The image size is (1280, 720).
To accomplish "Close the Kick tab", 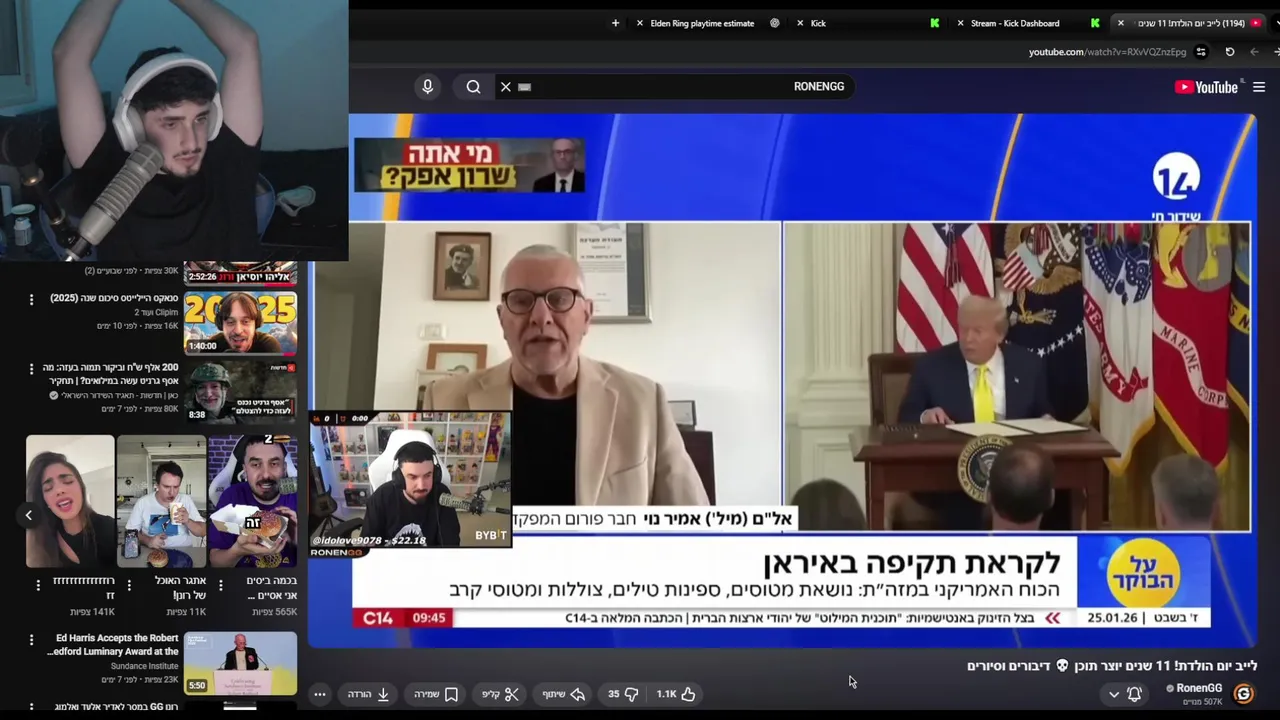I will point(800,23).
